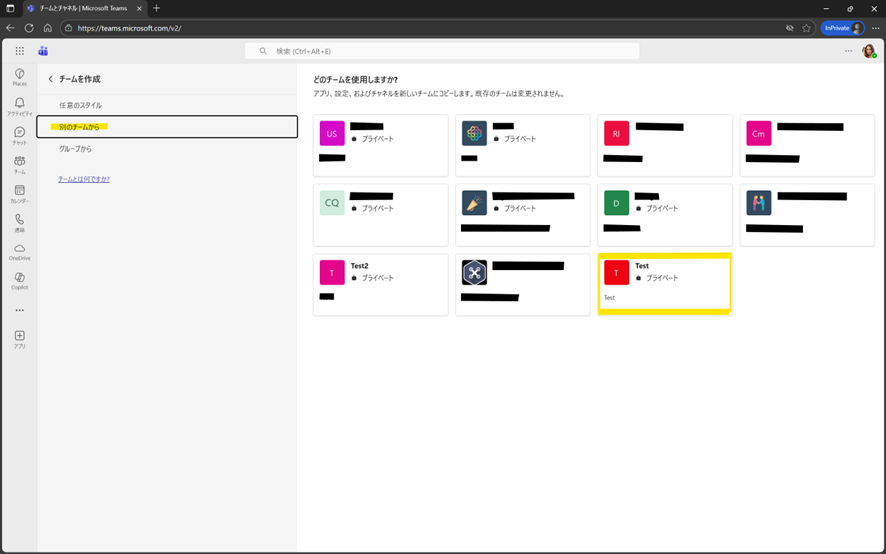
Task: Choose the RI team card
Action: click(664, 145)
